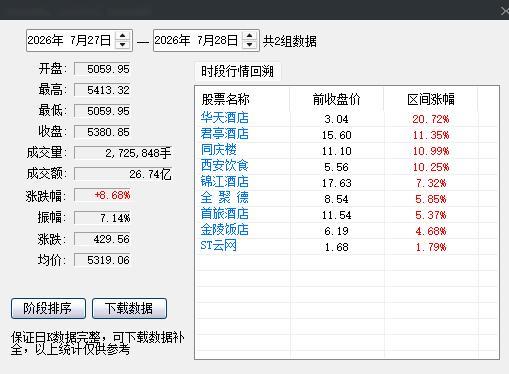Open stock ST云网
Image resolution: width=509 pixels, height=374 pixels.
coord(219,246)
